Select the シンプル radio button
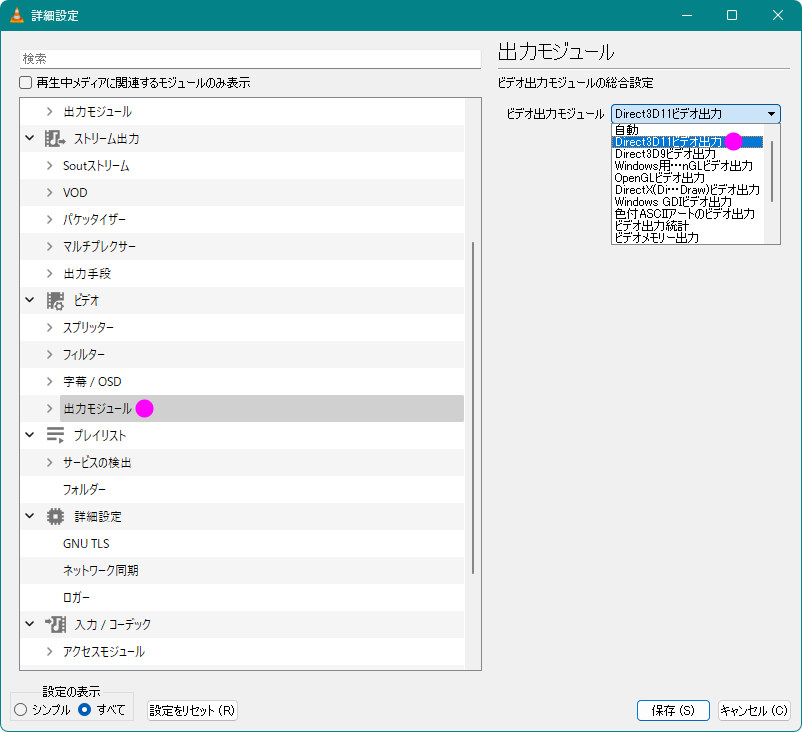Viewport: 802px width, 732px height. tap(20, 709)
